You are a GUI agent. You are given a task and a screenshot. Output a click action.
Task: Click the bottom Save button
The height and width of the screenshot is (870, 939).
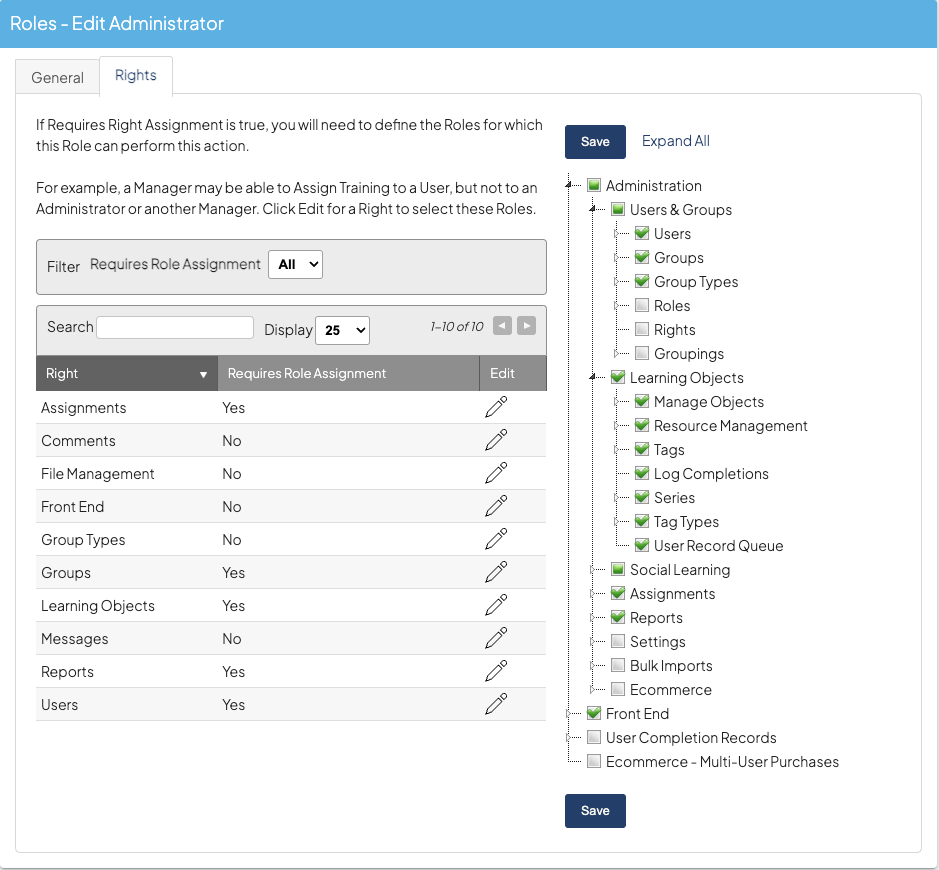pyautogui.click(x=595, y=811)
